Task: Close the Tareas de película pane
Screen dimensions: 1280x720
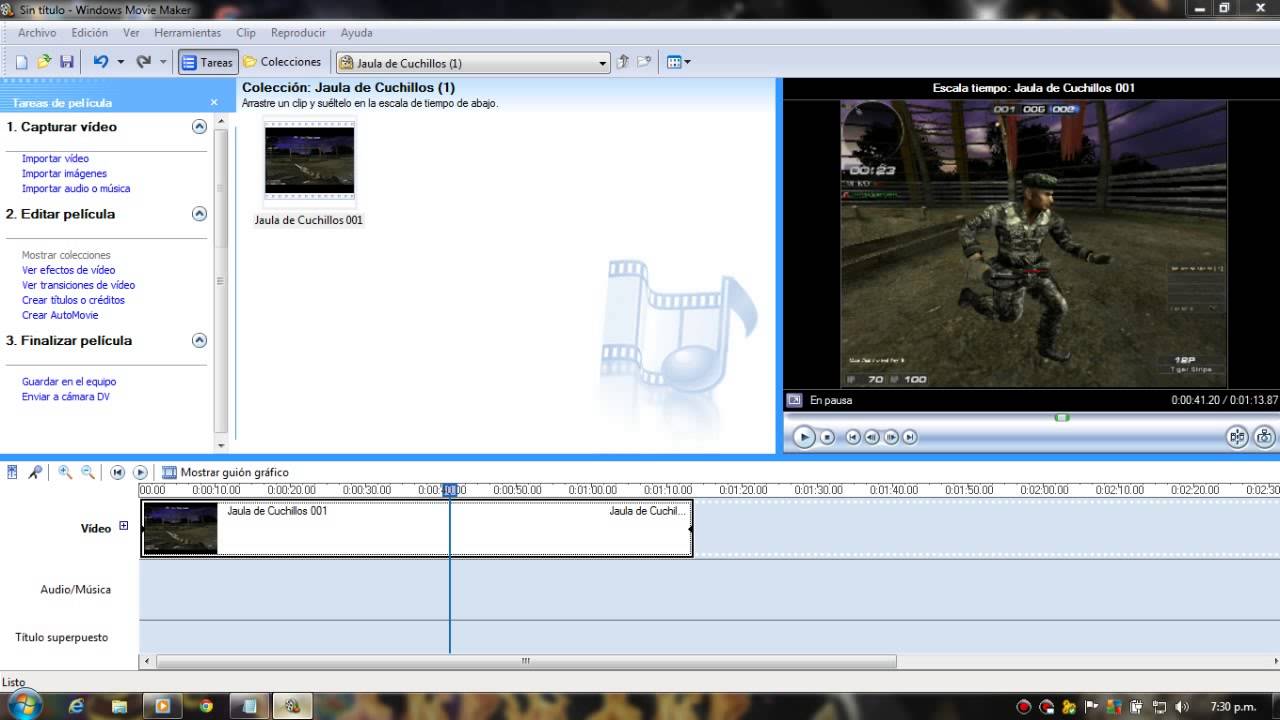Action: (214, 102)
